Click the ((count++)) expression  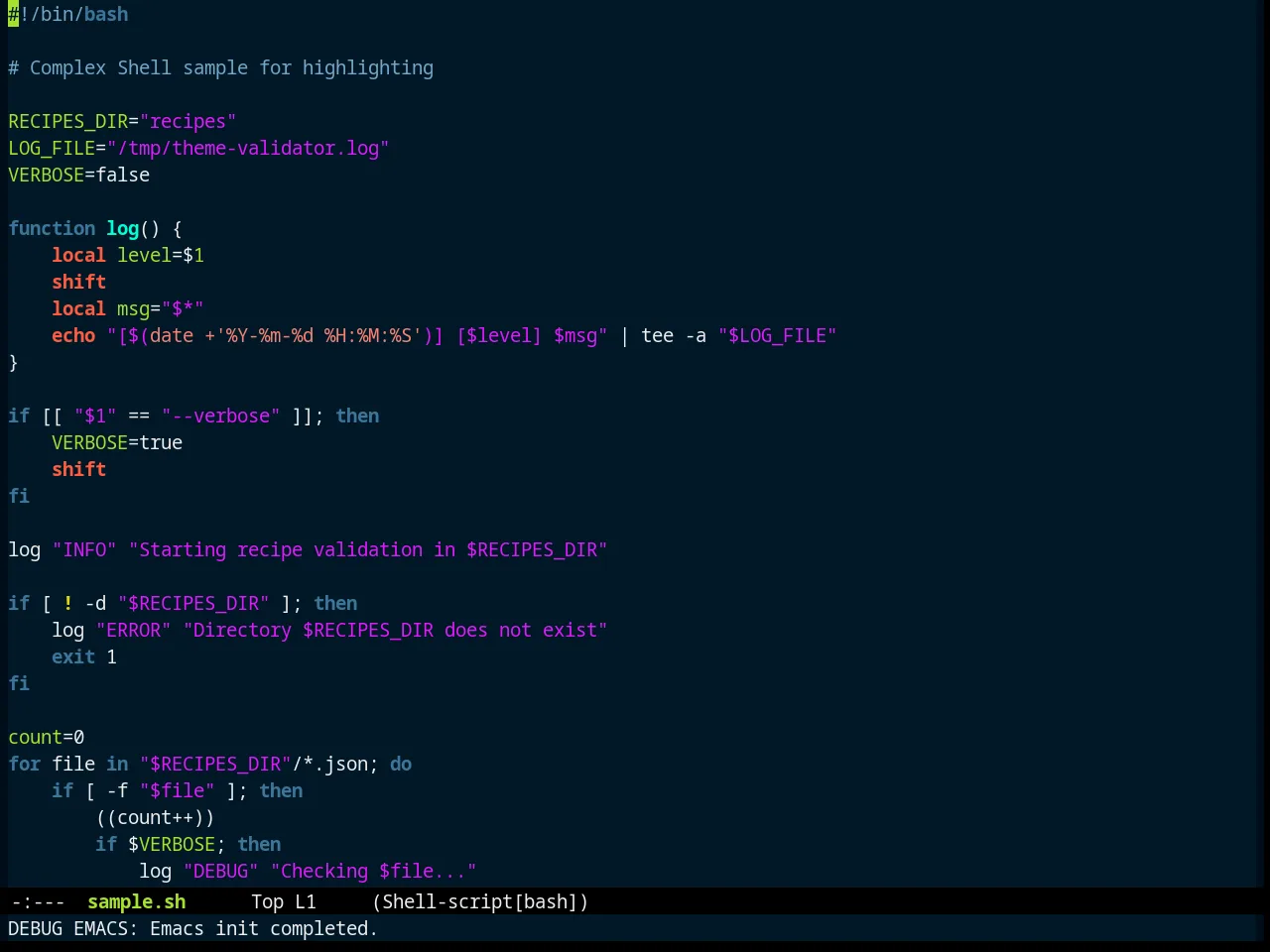[x=156, y=817]
